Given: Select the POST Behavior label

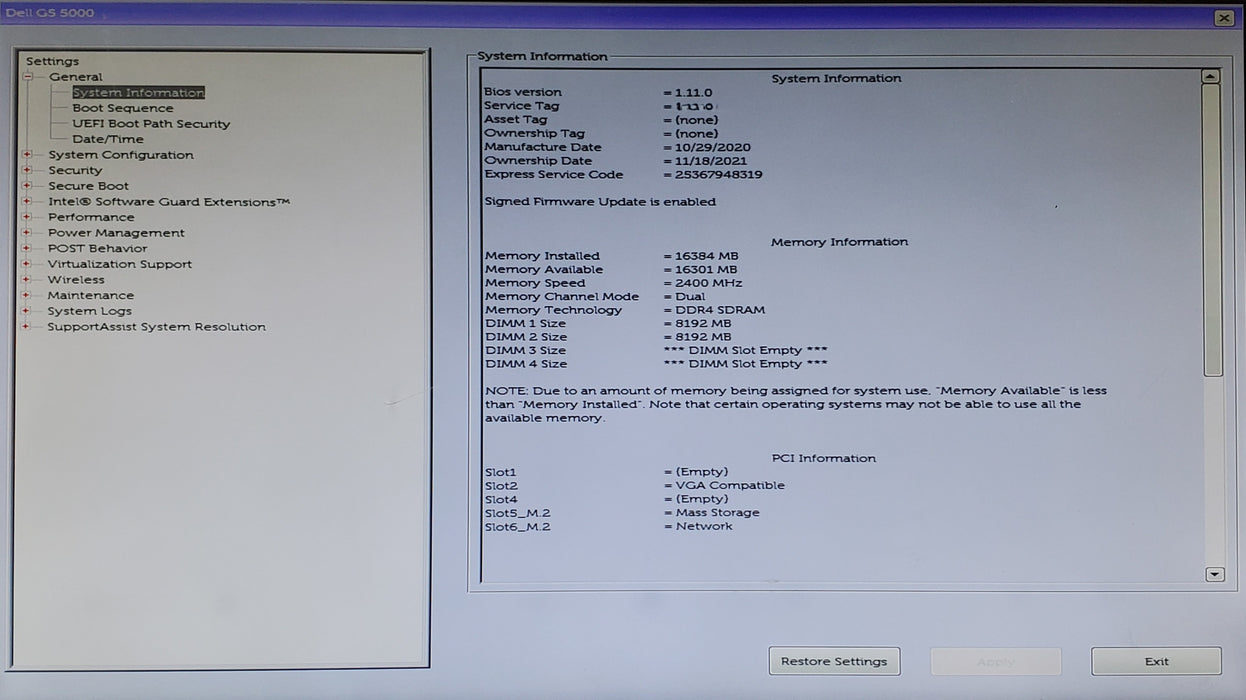Looking at the screenshot, I should point(97,248).
